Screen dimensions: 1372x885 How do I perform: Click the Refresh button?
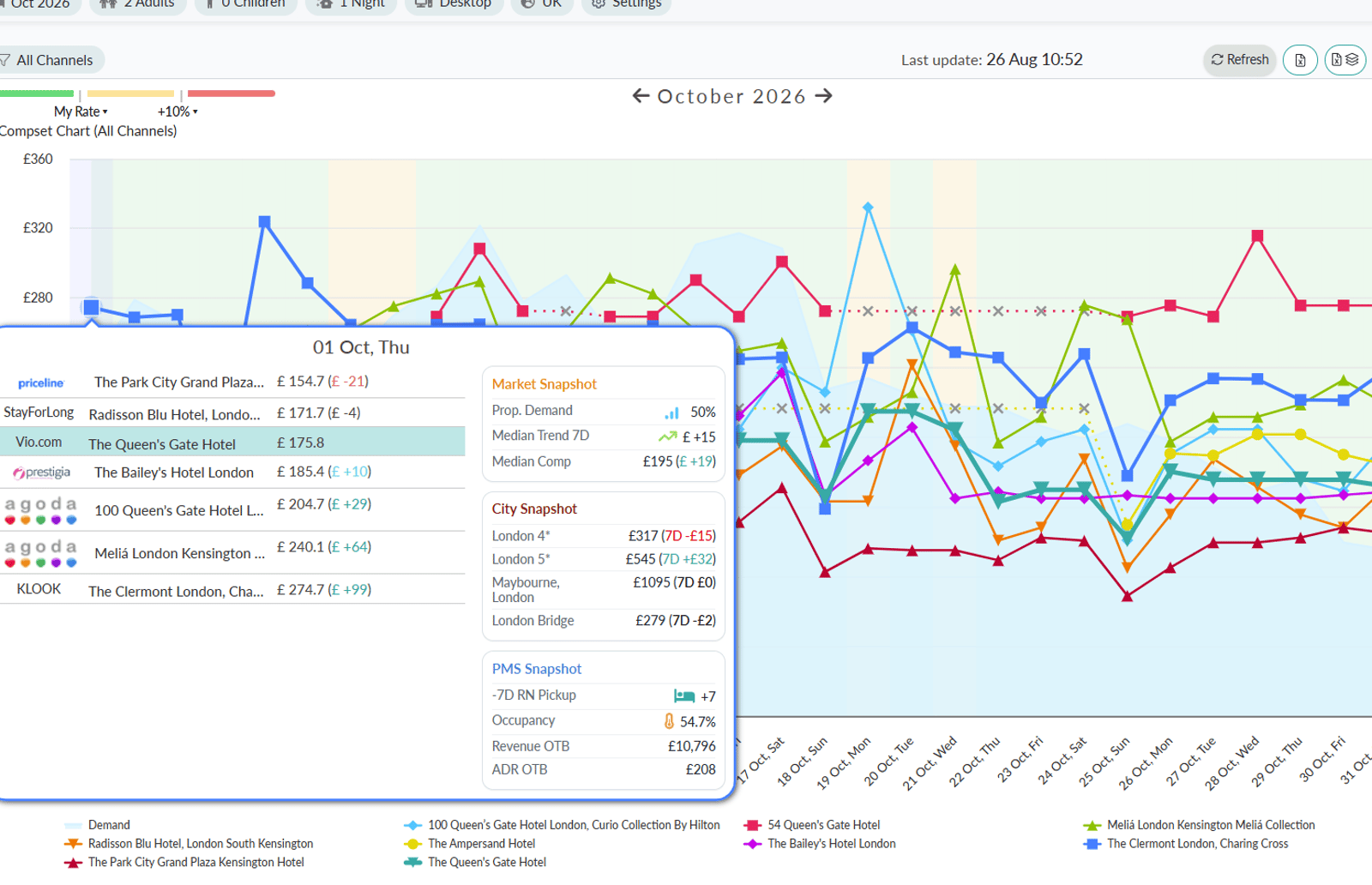(x=1240, y=60)
